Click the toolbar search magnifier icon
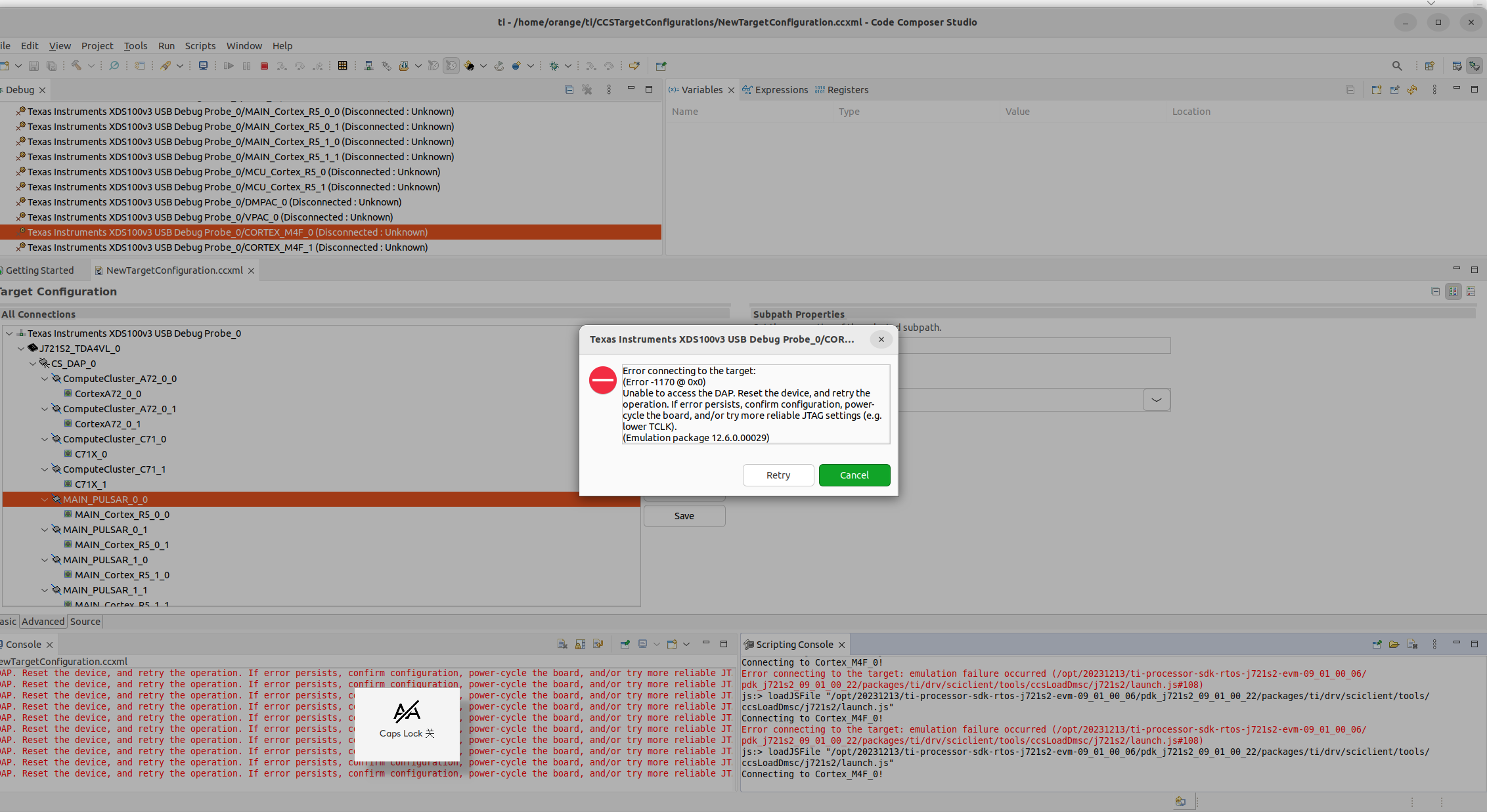Viewport: 1487px width, 812px height. [x=1396, y=66]
